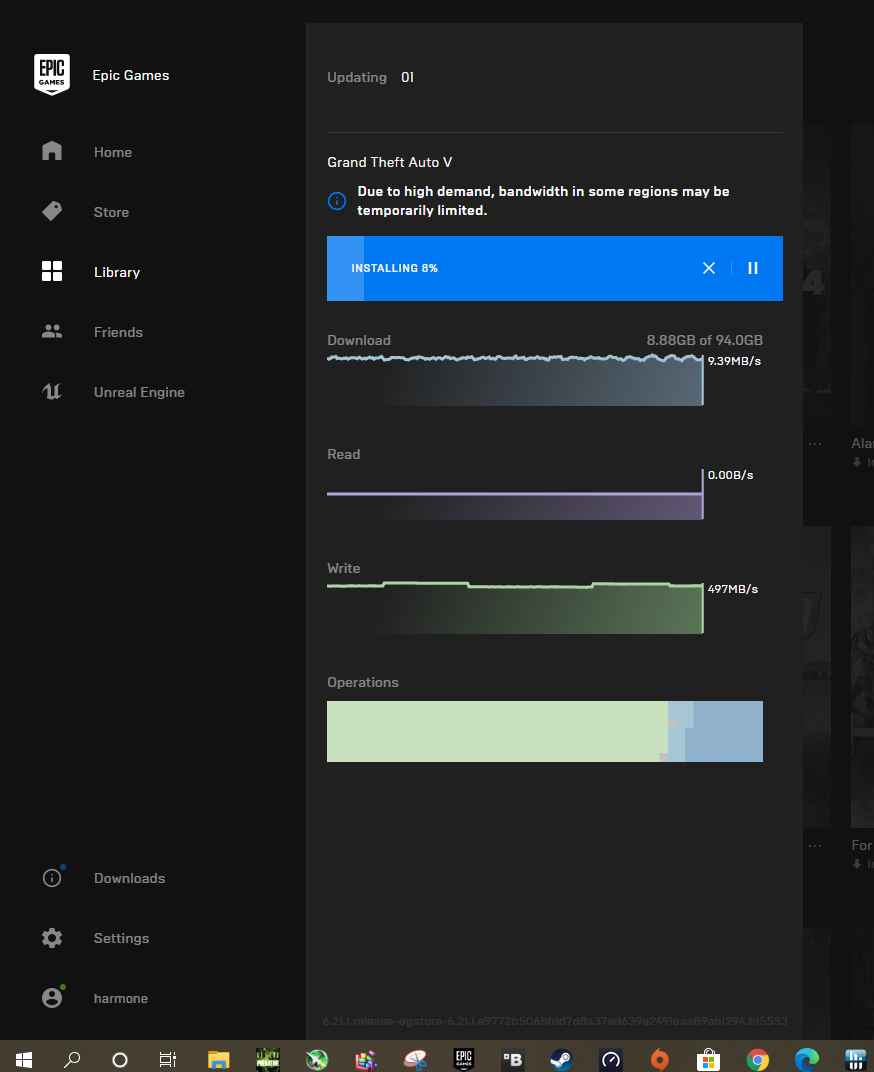Open the green X icon in taskbar
The width and height of the screenshot is (874, 1072).
[x=317, y=1060]
